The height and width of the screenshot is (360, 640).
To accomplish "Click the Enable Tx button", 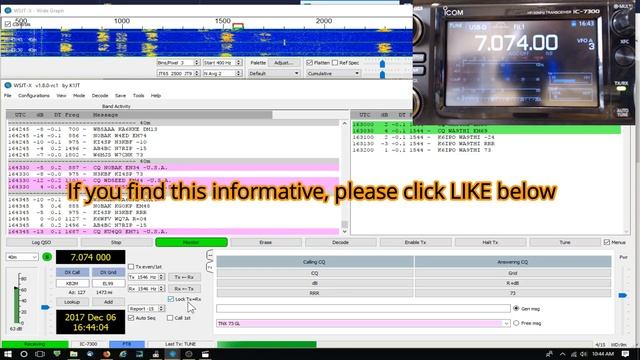I will 416,242.
